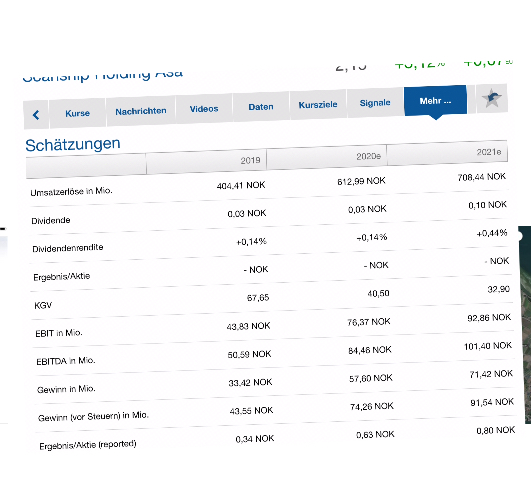Select the 92,86 NOK EBIT value
The image size is (531, 486).
[489, 318]
